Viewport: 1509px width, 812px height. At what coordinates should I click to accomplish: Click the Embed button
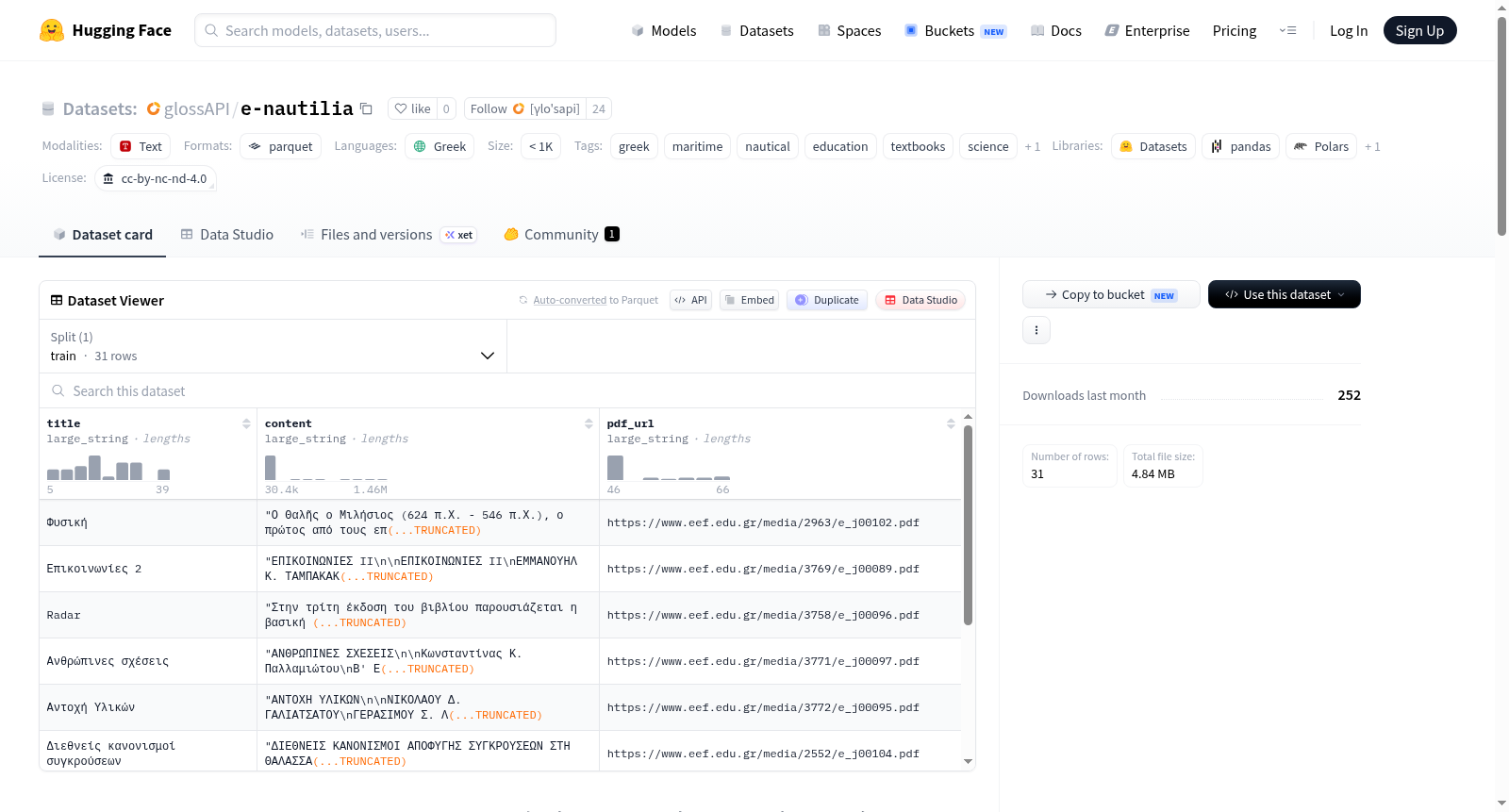(749, 300)
